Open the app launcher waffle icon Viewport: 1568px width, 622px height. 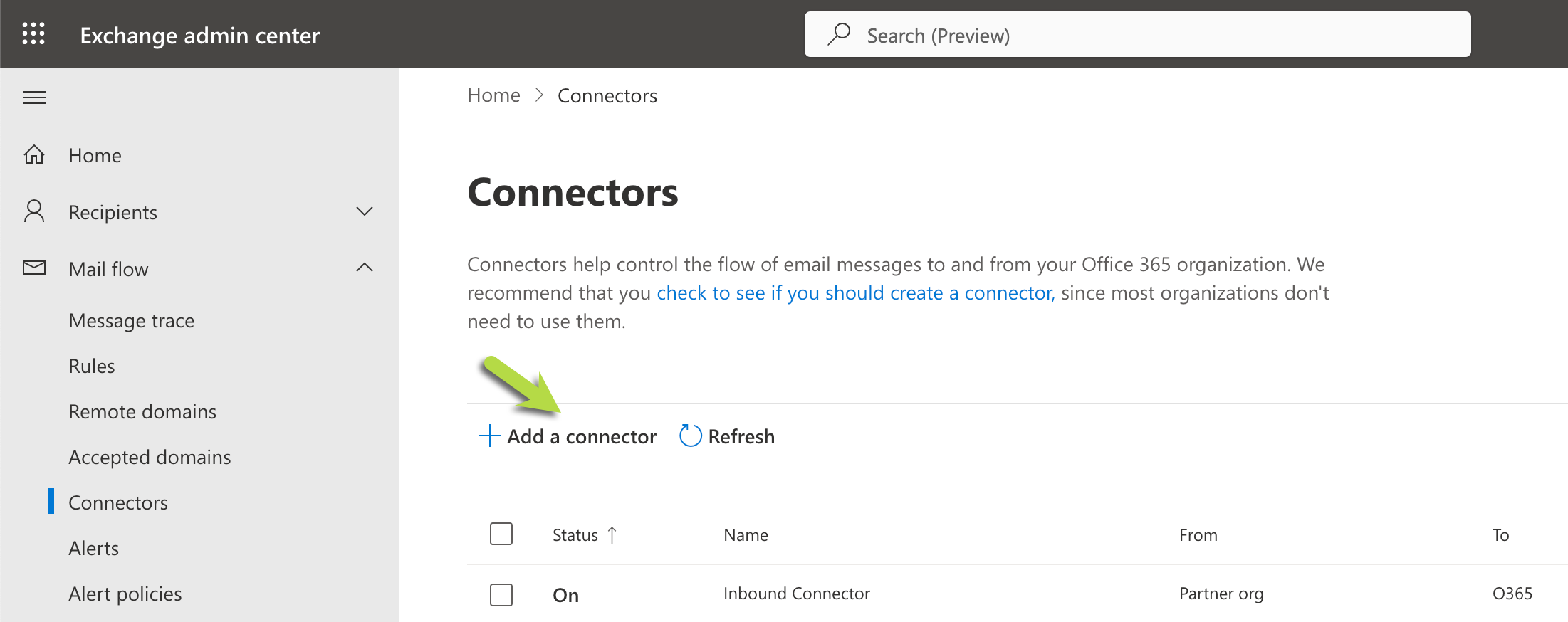tap(33, 33)
